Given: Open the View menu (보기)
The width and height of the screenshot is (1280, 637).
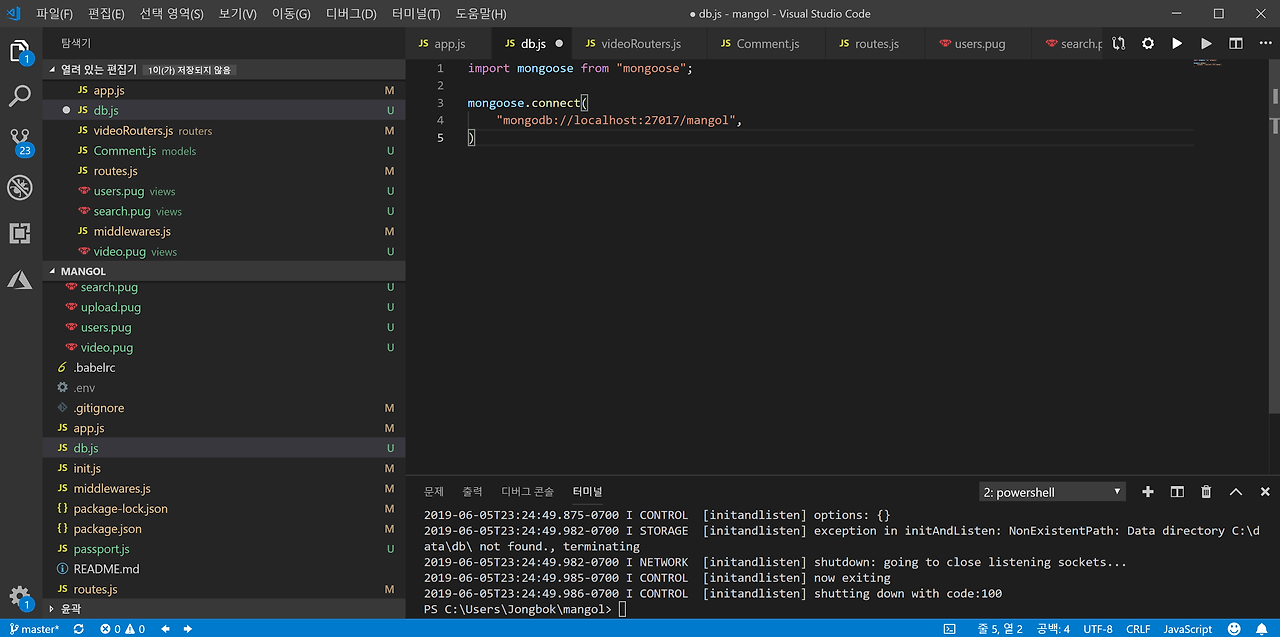Looking at the screenshot, I should pos(238,14).
